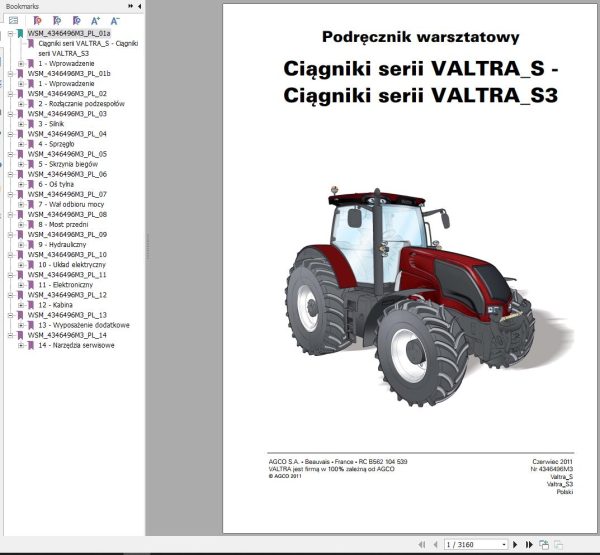Open bookmark options menu icon
The height and width of the screenshot is (555, 600).
coord(13,21)
